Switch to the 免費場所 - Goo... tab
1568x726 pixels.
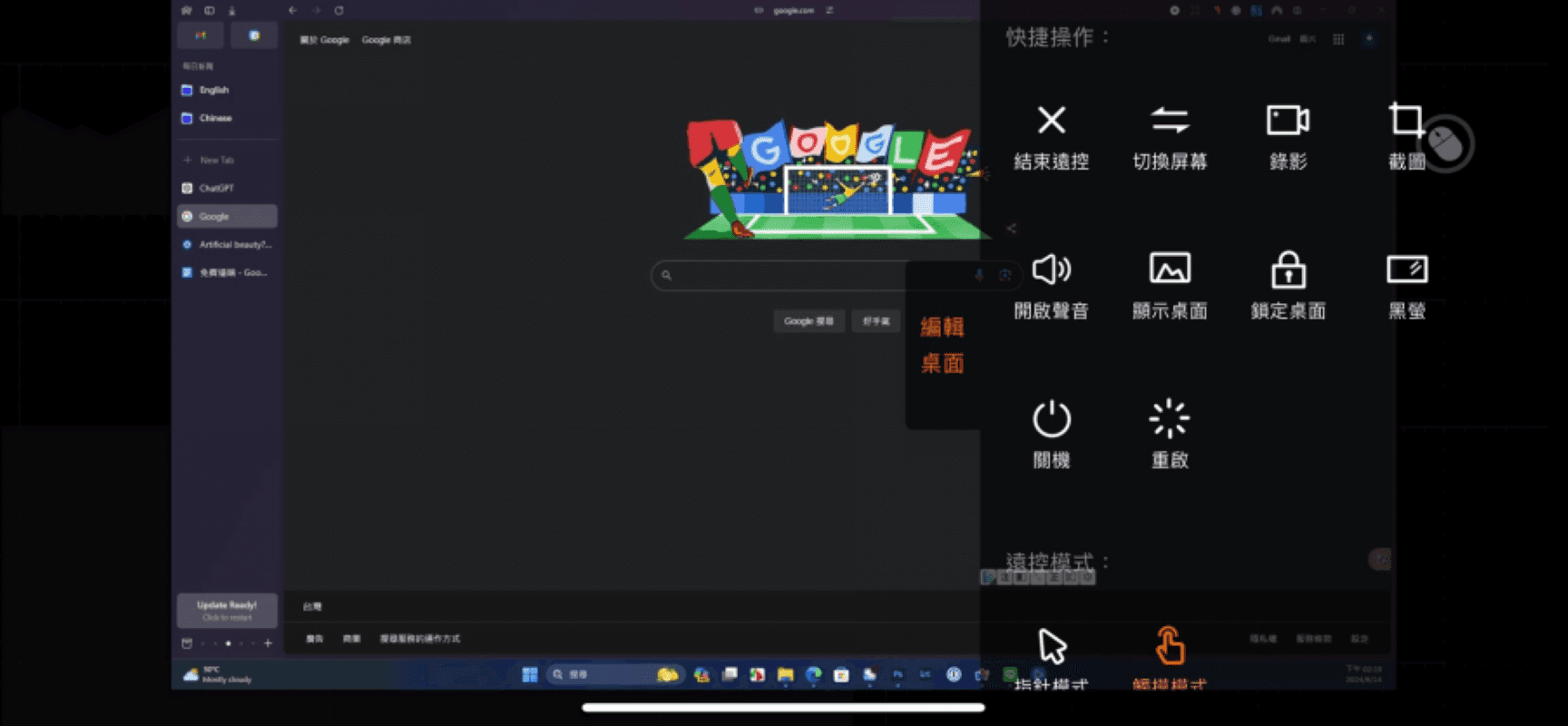click(227, 272)
